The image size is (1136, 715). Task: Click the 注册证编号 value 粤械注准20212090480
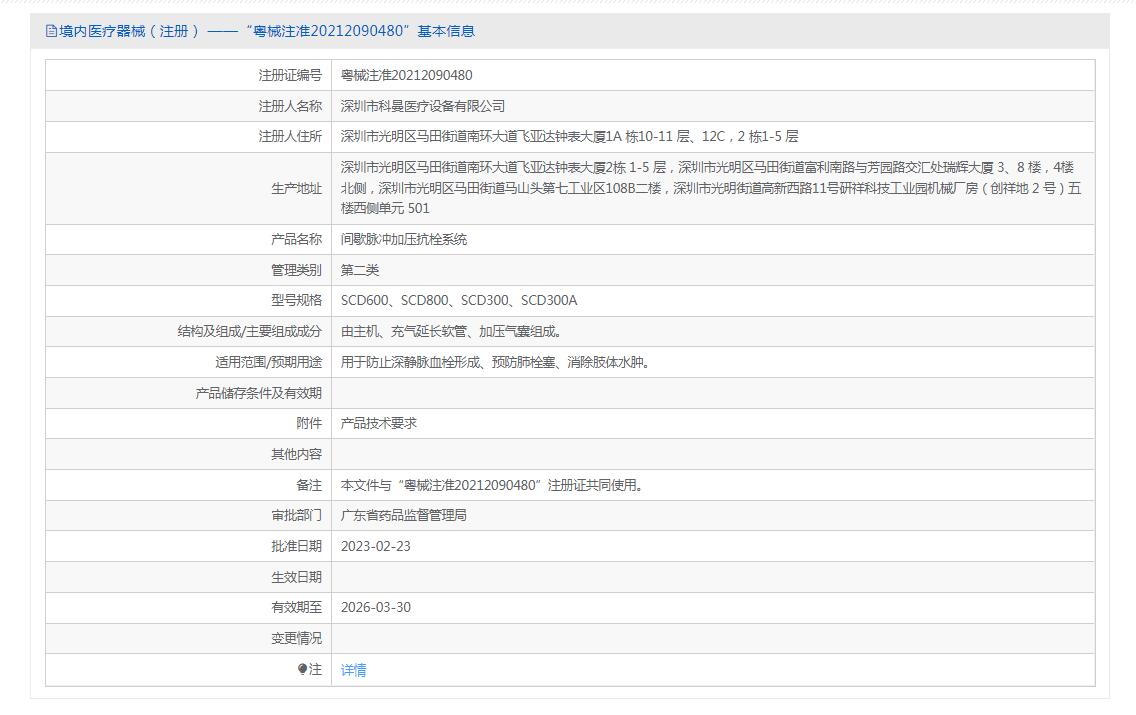[406, 75]
